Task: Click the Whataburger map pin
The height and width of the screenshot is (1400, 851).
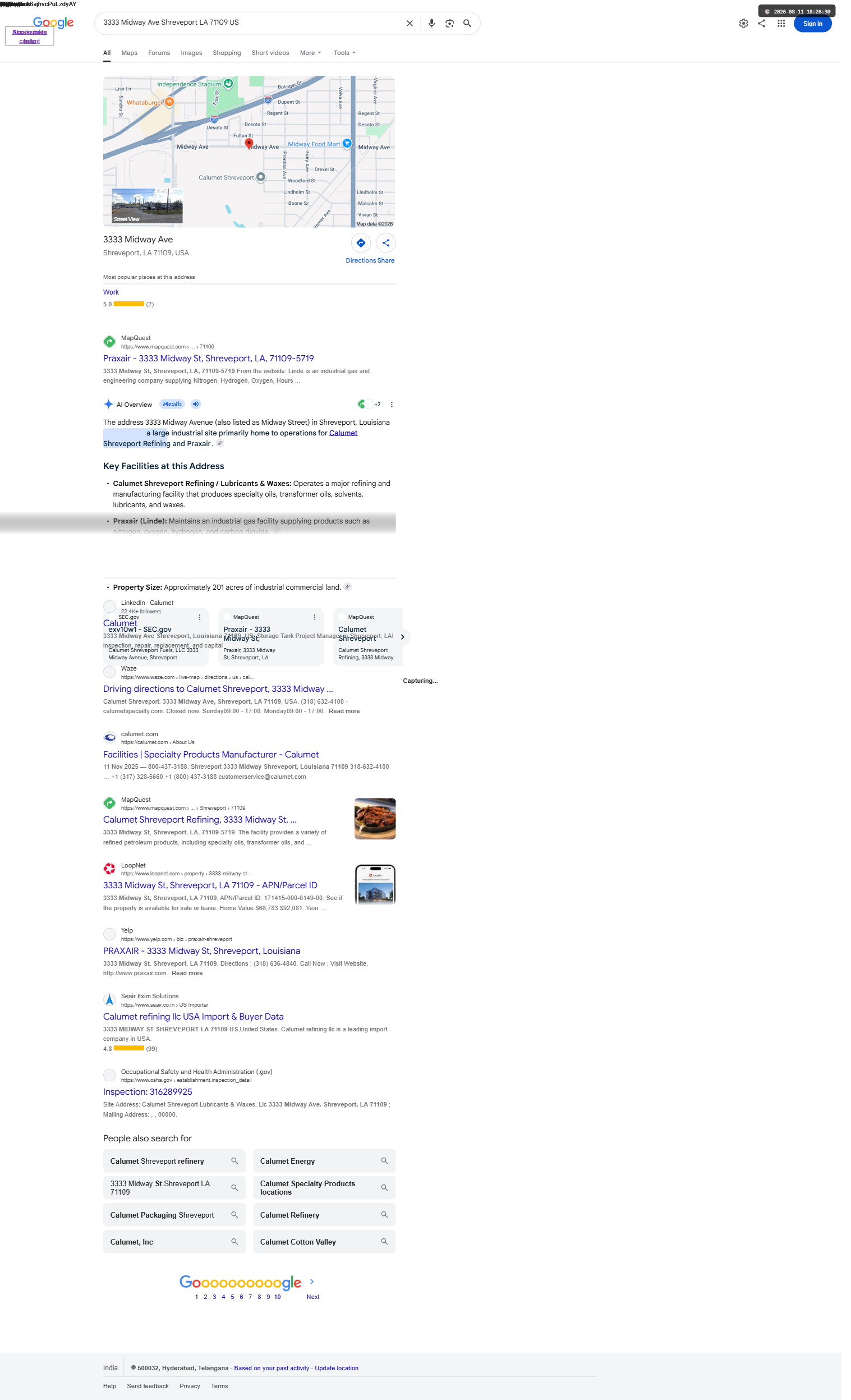Action: 169,102
